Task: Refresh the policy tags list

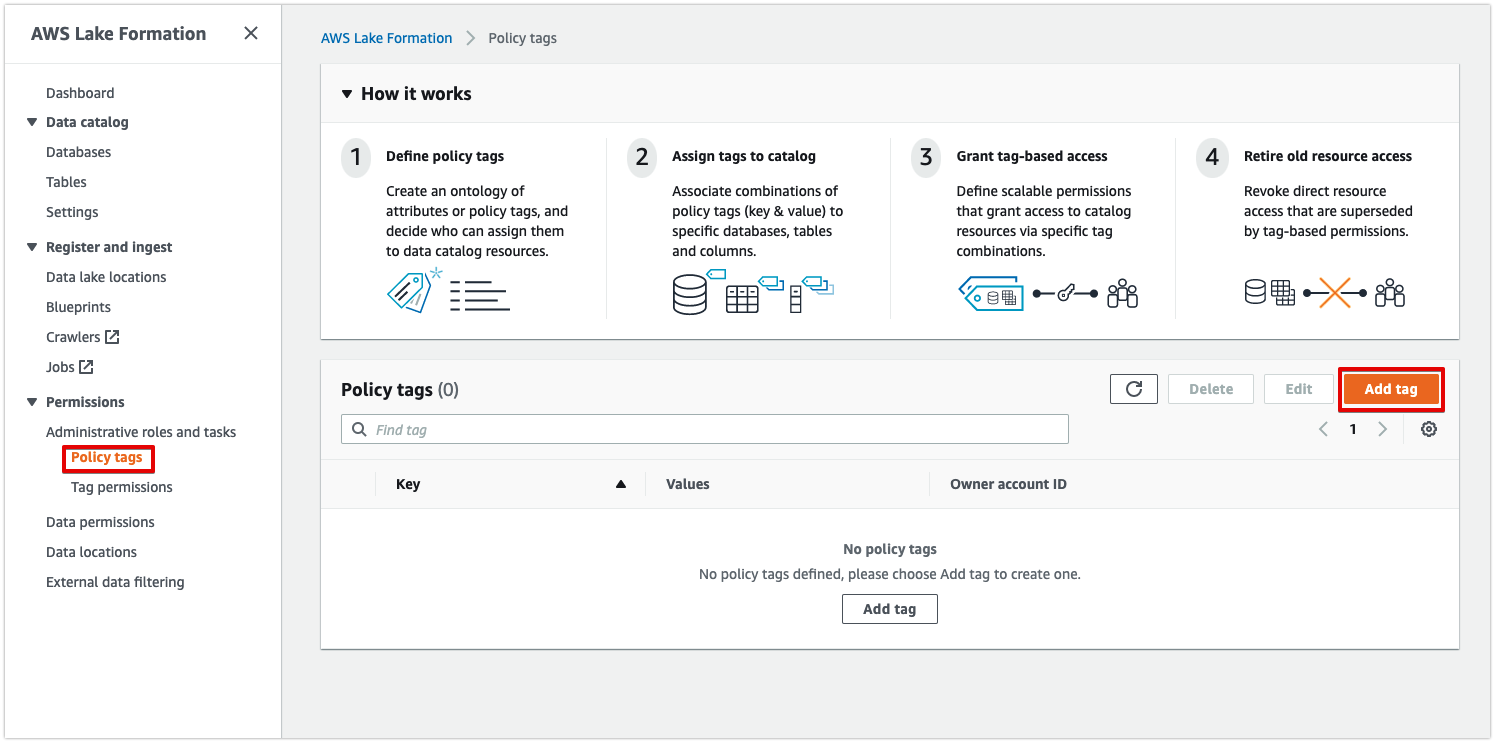Action: tap(1133, 389)
